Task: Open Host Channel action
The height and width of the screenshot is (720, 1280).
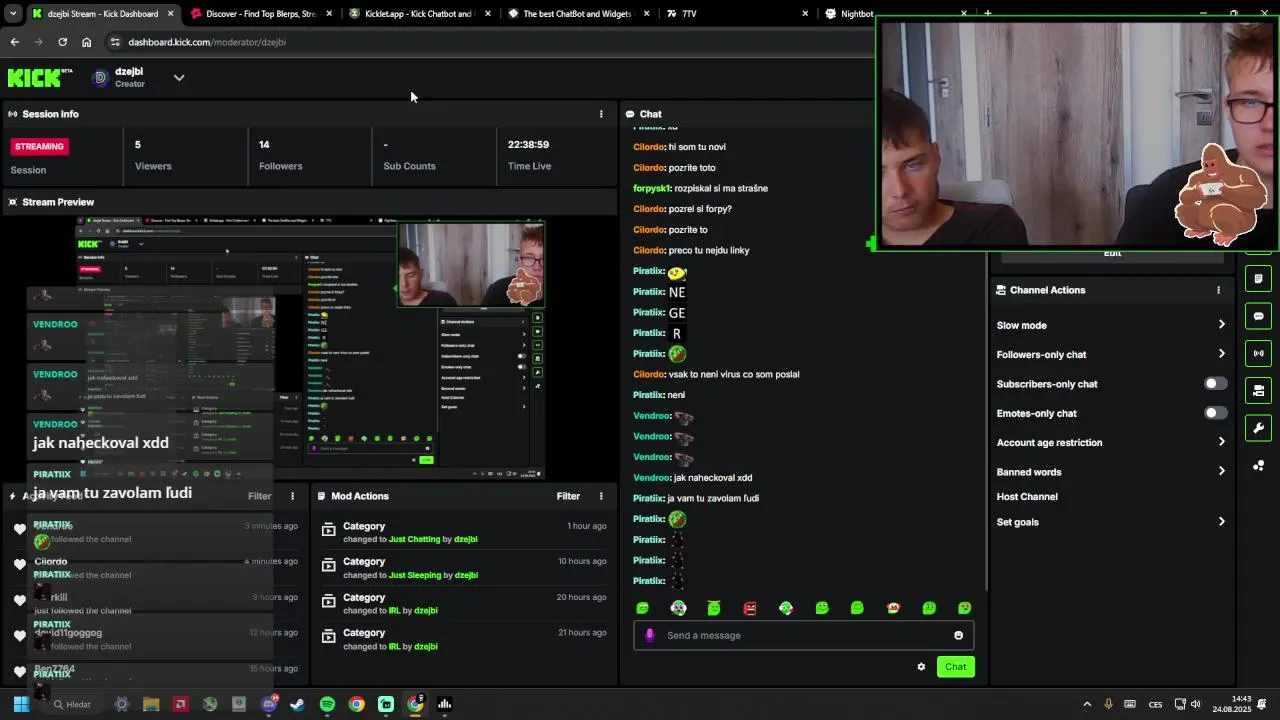Action: click(1027, 497)
